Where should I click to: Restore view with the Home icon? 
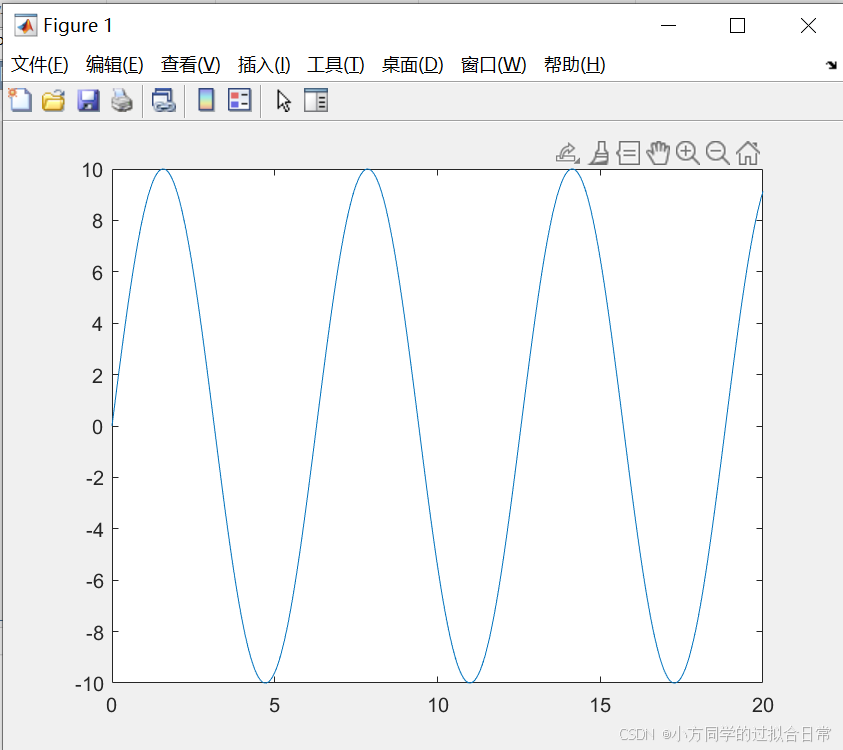click(747, 152)
